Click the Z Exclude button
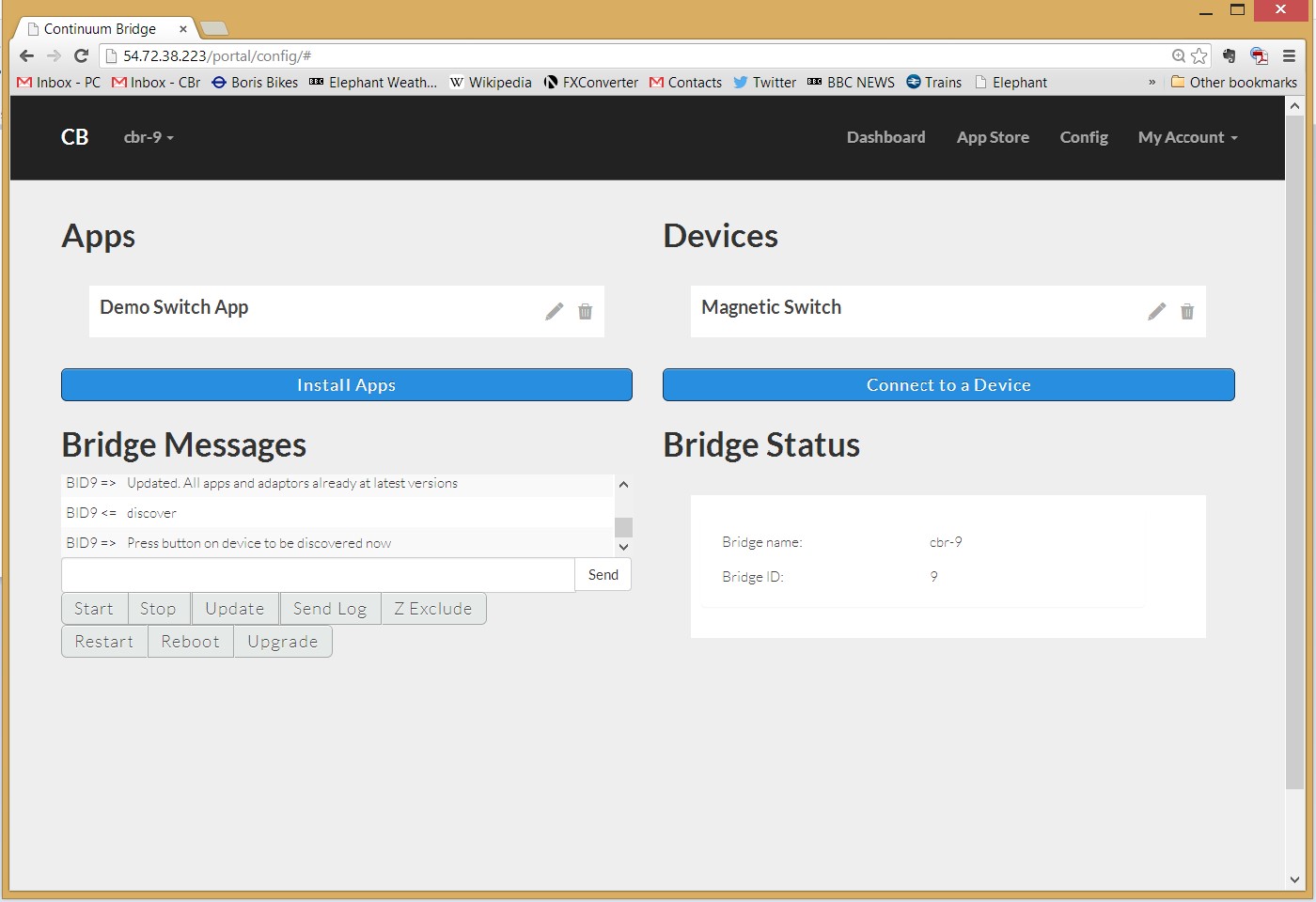This screenshot has width=1316, height=902. coord(433,609)
